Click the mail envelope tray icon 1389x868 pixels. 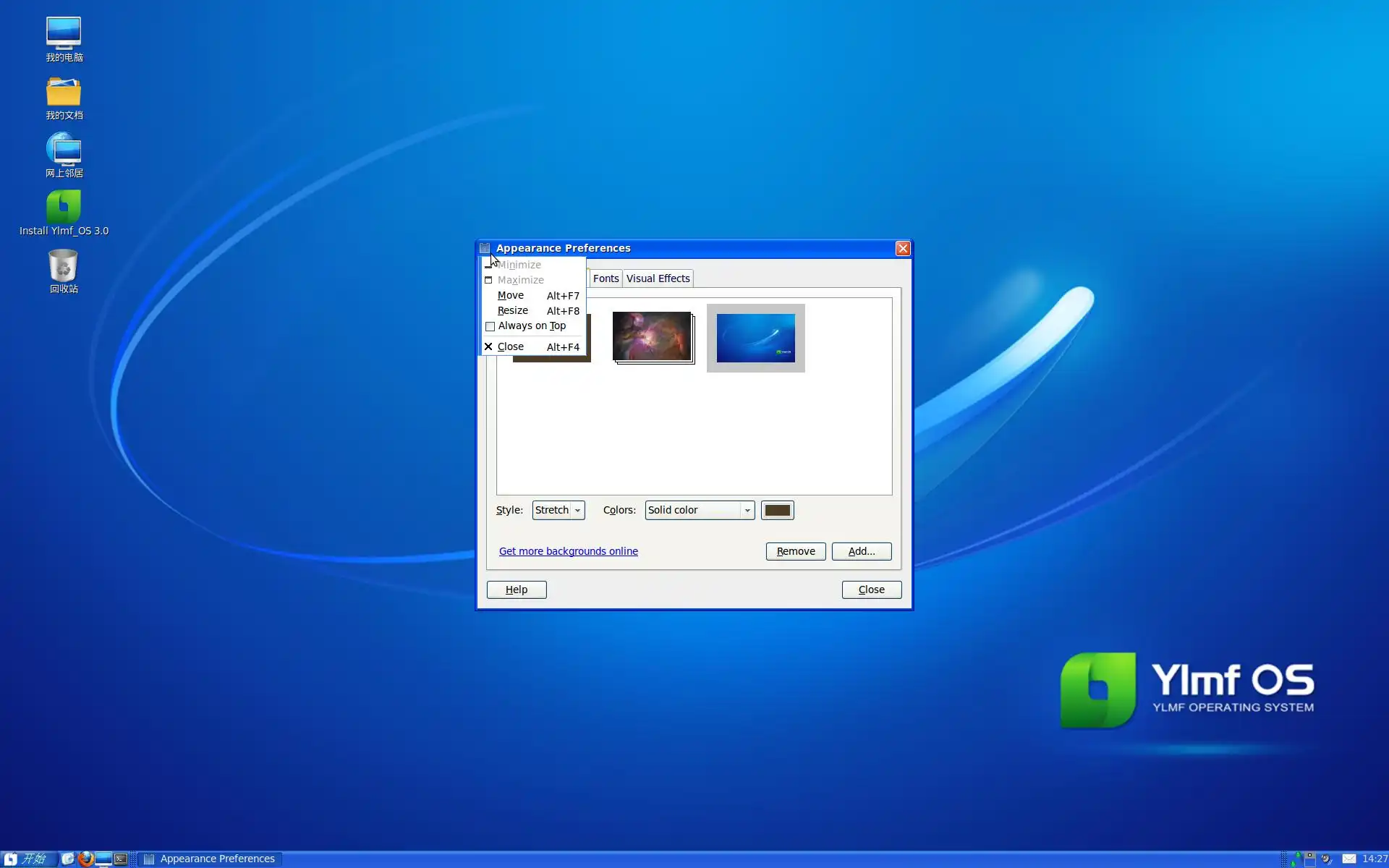(1348, 859)
